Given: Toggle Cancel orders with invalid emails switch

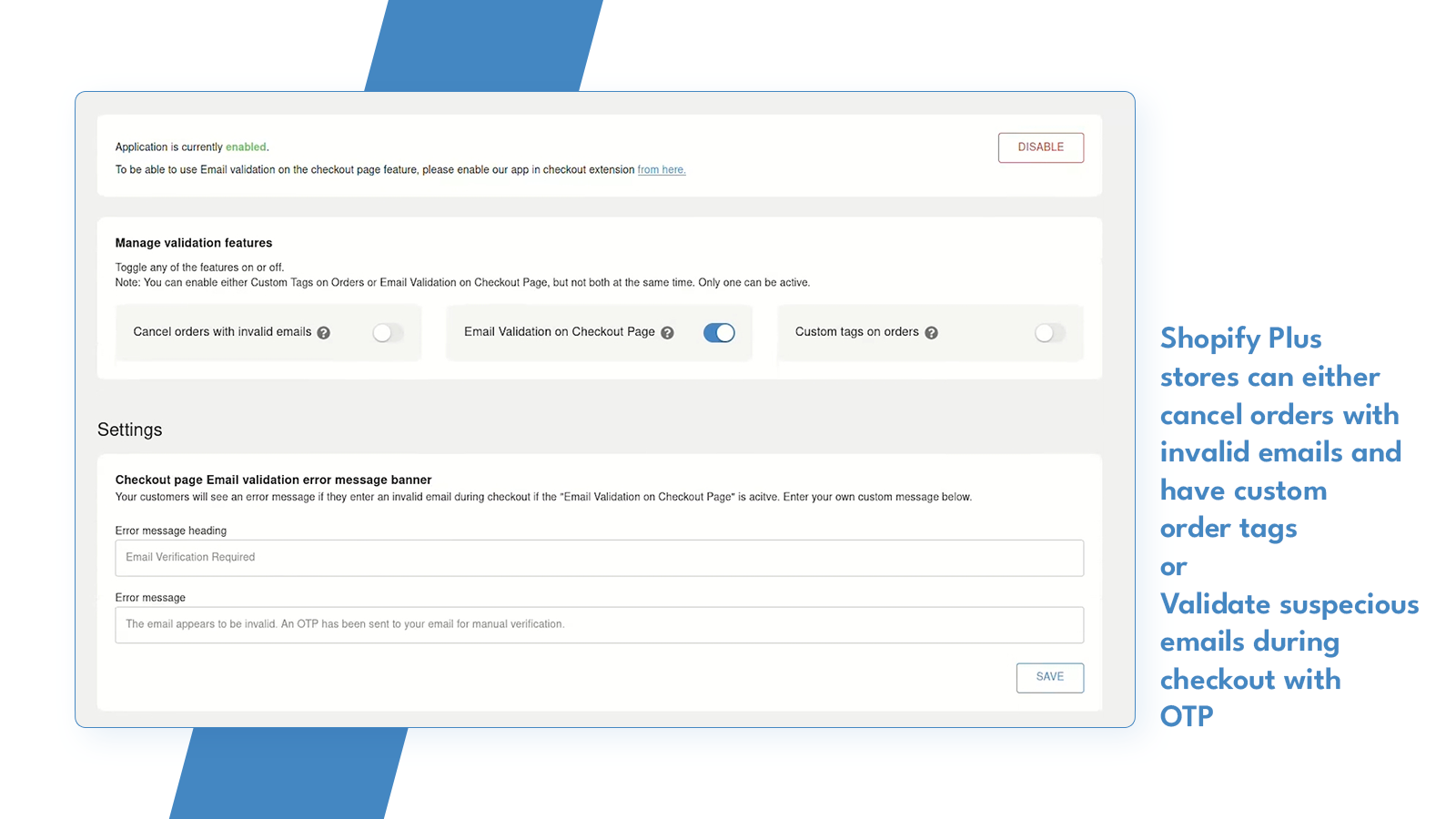Looking at the screenshot, I should tap(388, 333).
